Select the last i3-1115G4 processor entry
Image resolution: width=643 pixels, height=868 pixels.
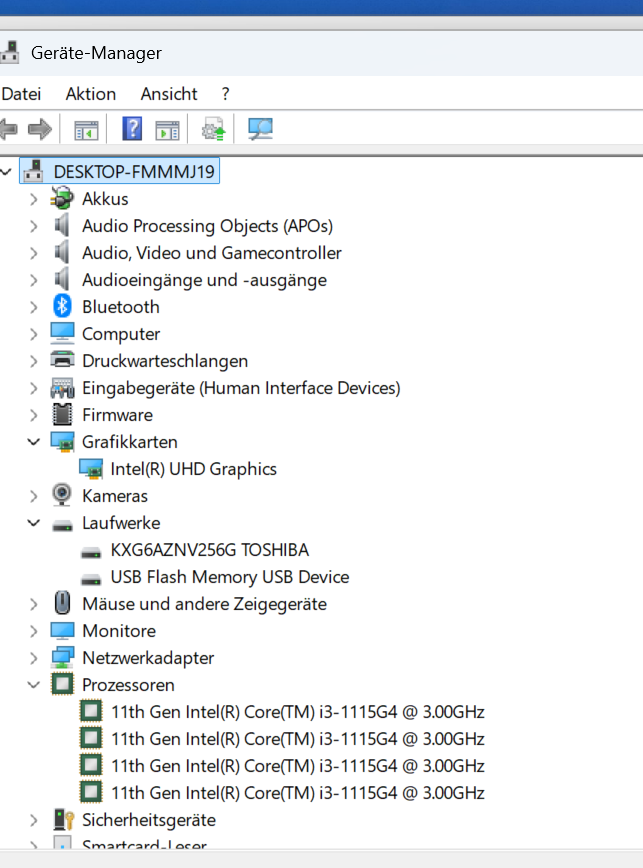pyautogui.click(x=298, y=793)
